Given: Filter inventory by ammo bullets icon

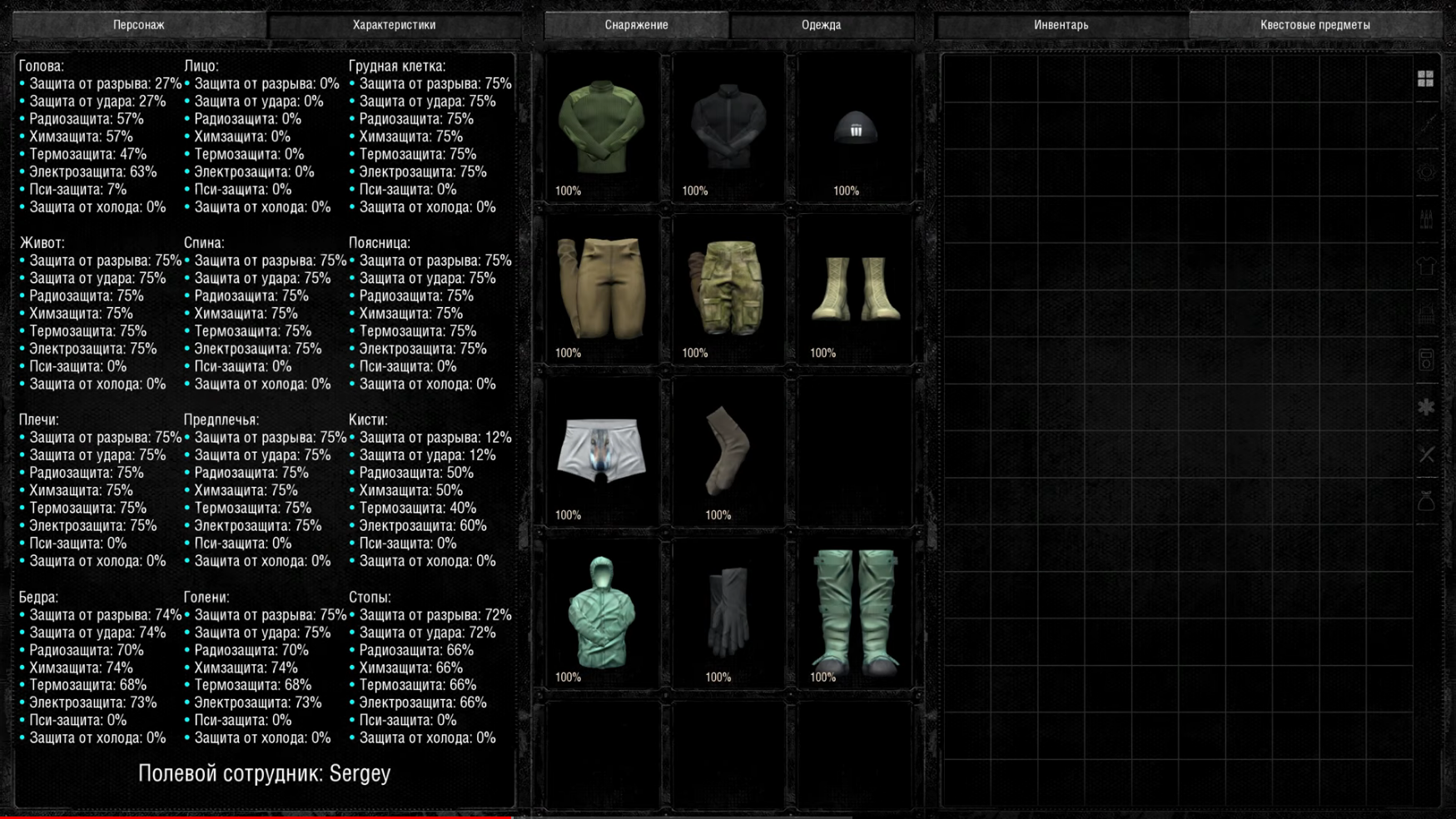Looking at the screenshot, I should click(x=1426, y=219).
